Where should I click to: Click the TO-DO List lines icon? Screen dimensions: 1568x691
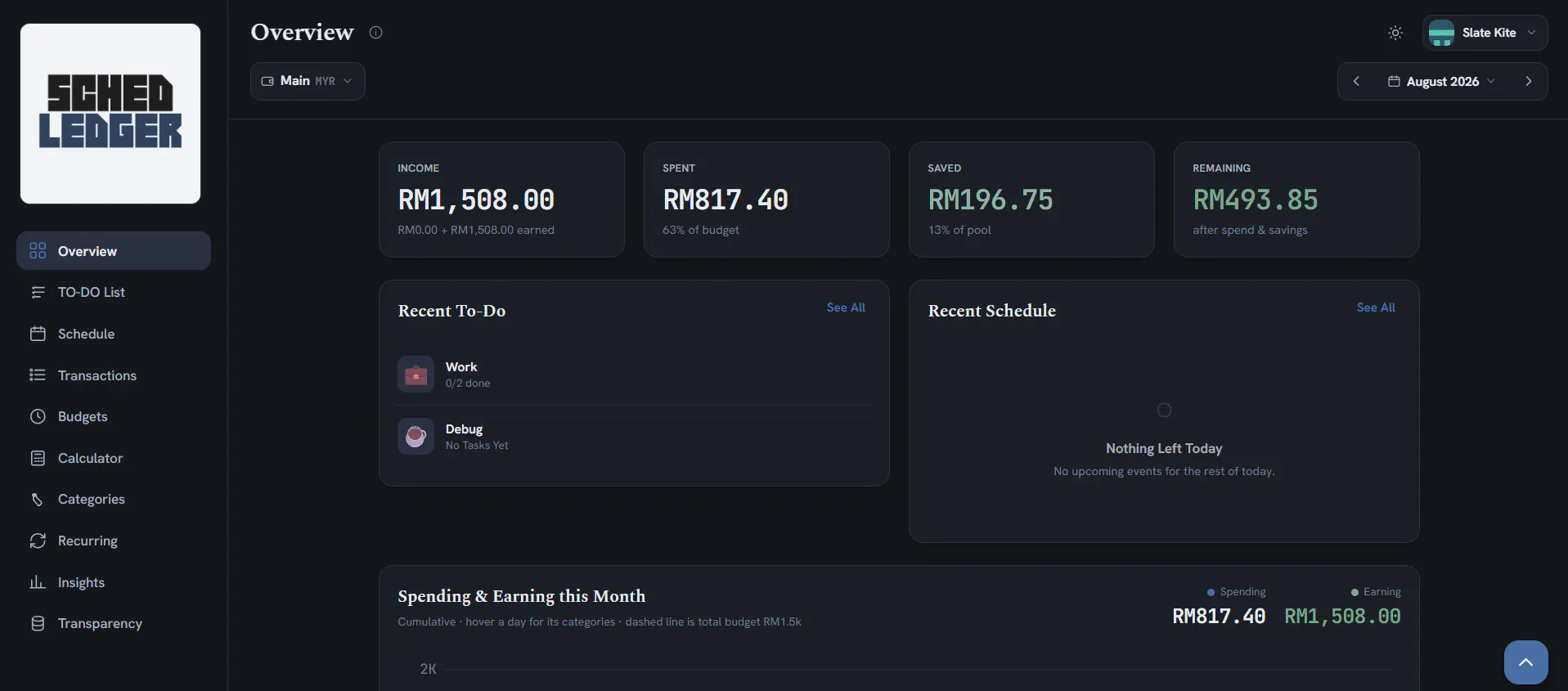(38, 292)
